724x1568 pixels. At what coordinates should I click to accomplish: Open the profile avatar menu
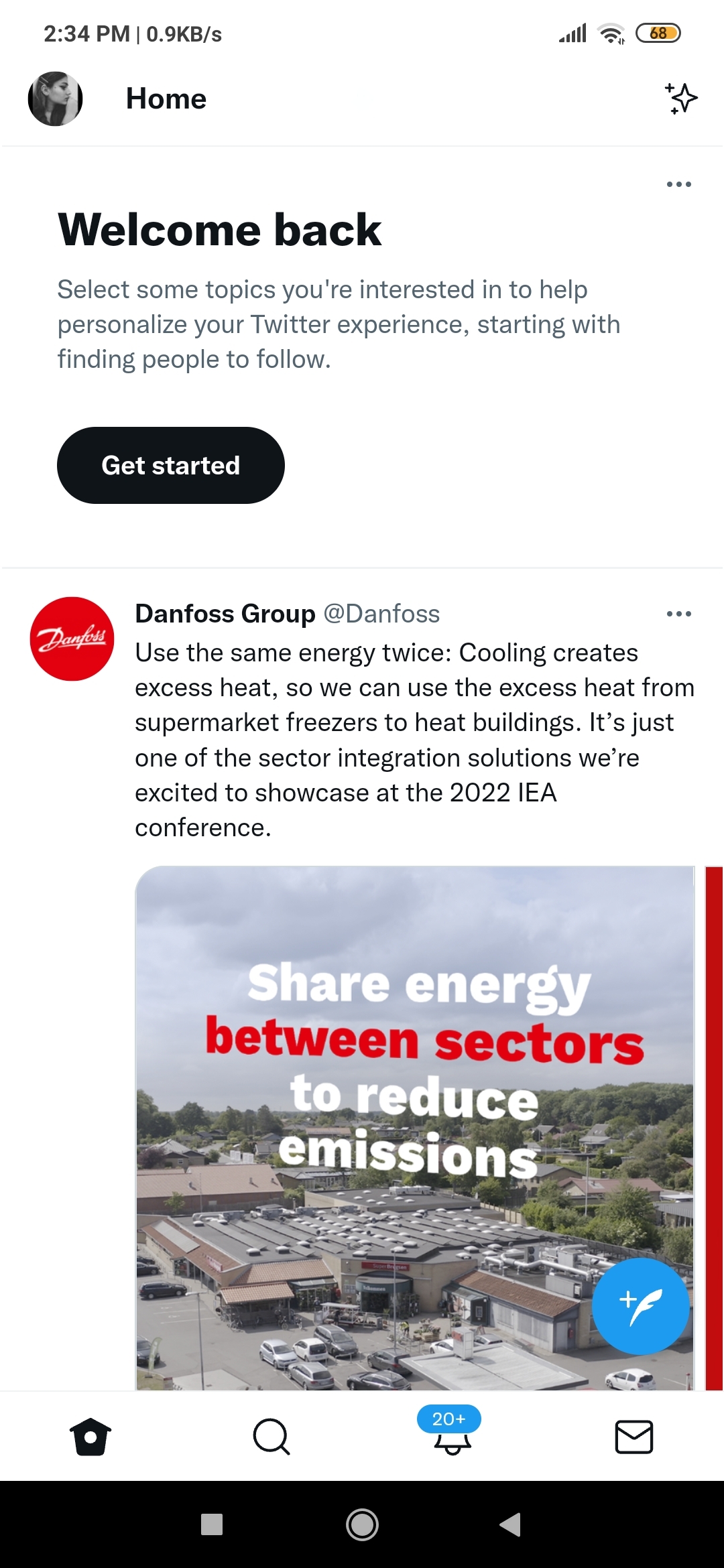pos(55,99)
